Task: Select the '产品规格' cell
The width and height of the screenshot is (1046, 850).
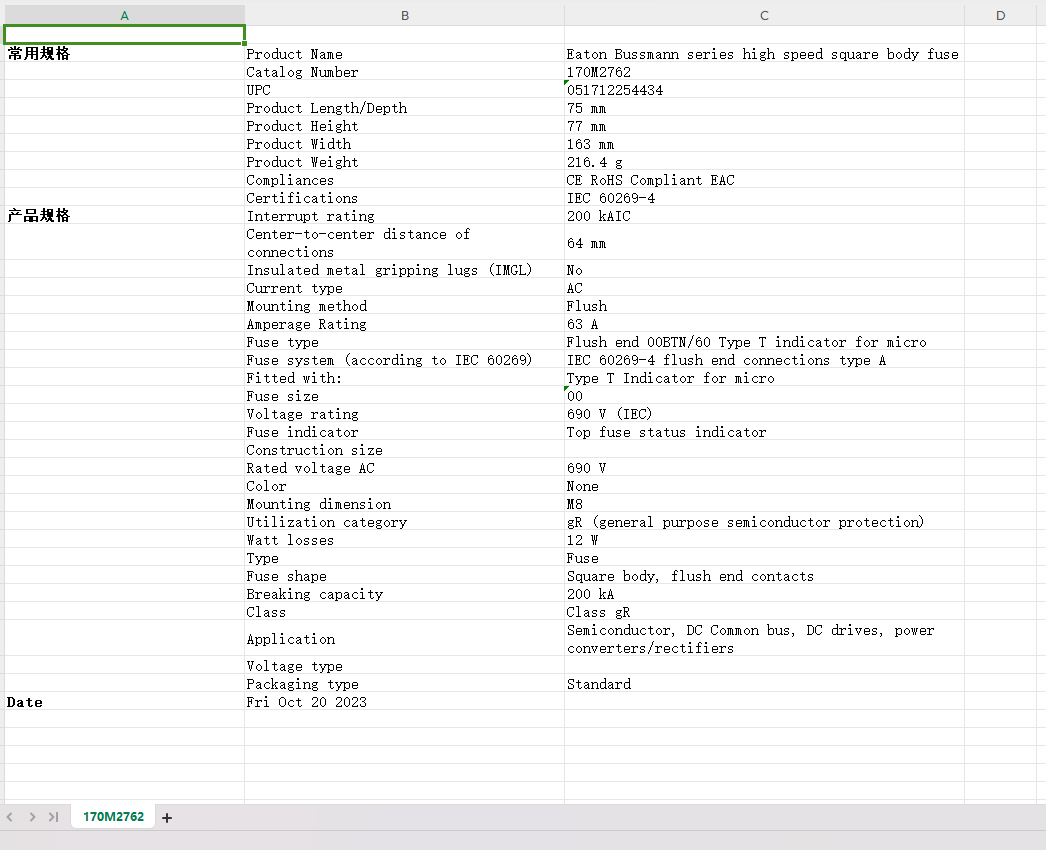Action: 125,216
